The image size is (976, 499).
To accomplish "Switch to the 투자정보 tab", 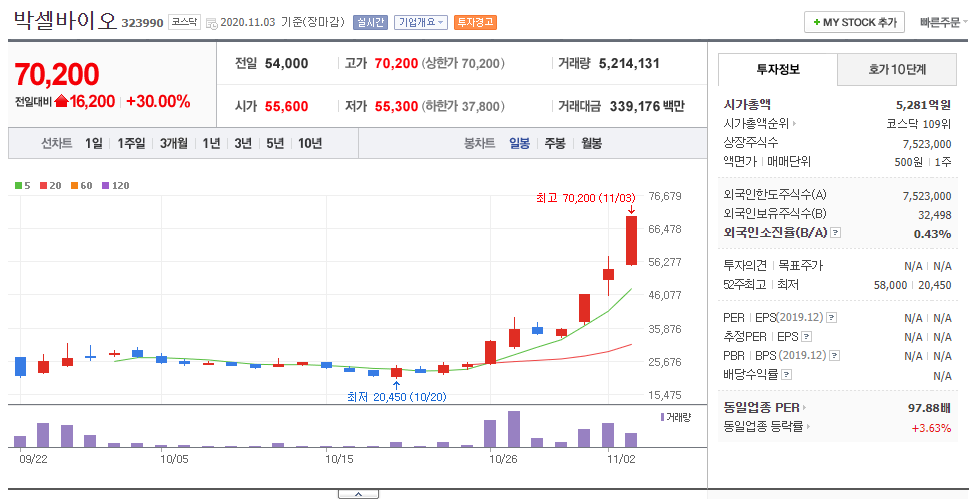I will pos(777,70).
